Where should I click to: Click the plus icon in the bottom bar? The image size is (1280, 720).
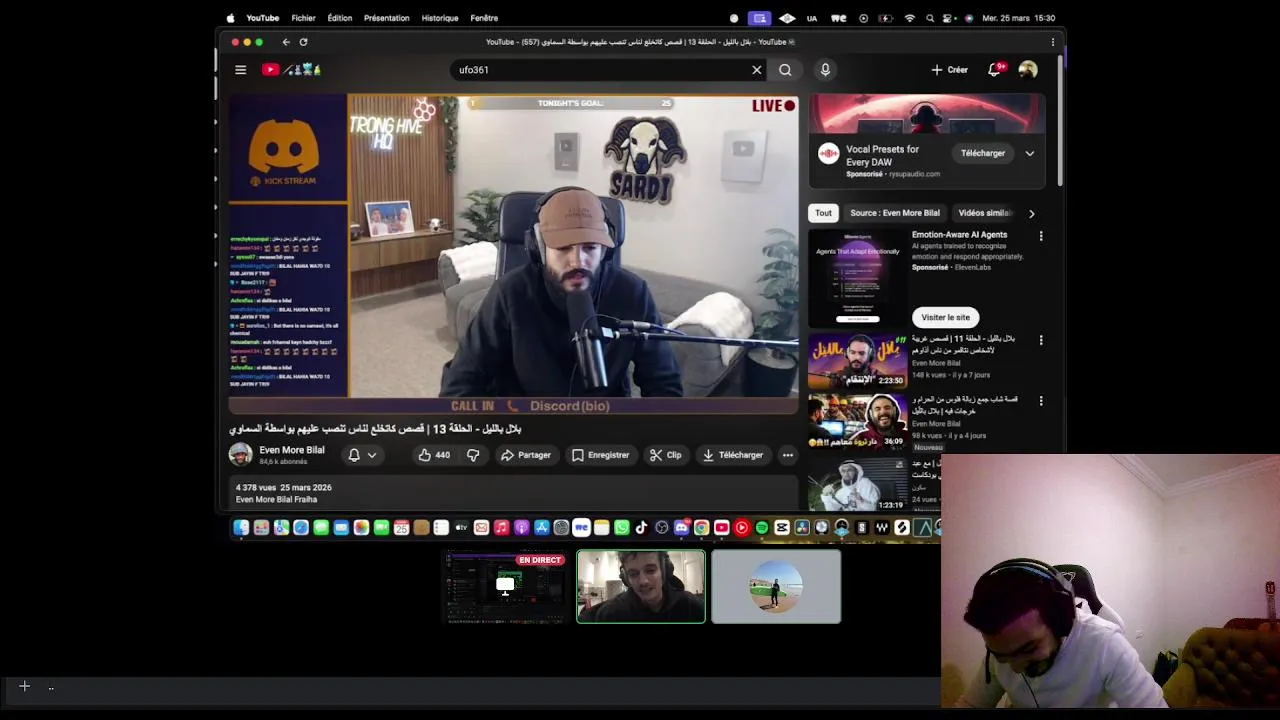25,686
